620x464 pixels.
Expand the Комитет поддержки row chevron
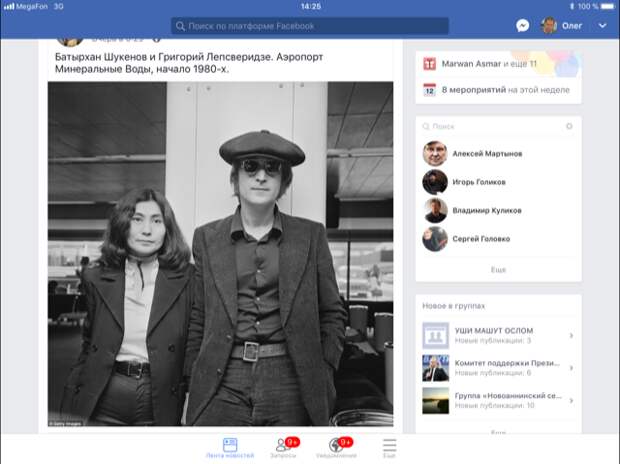[x=571, y=368]
